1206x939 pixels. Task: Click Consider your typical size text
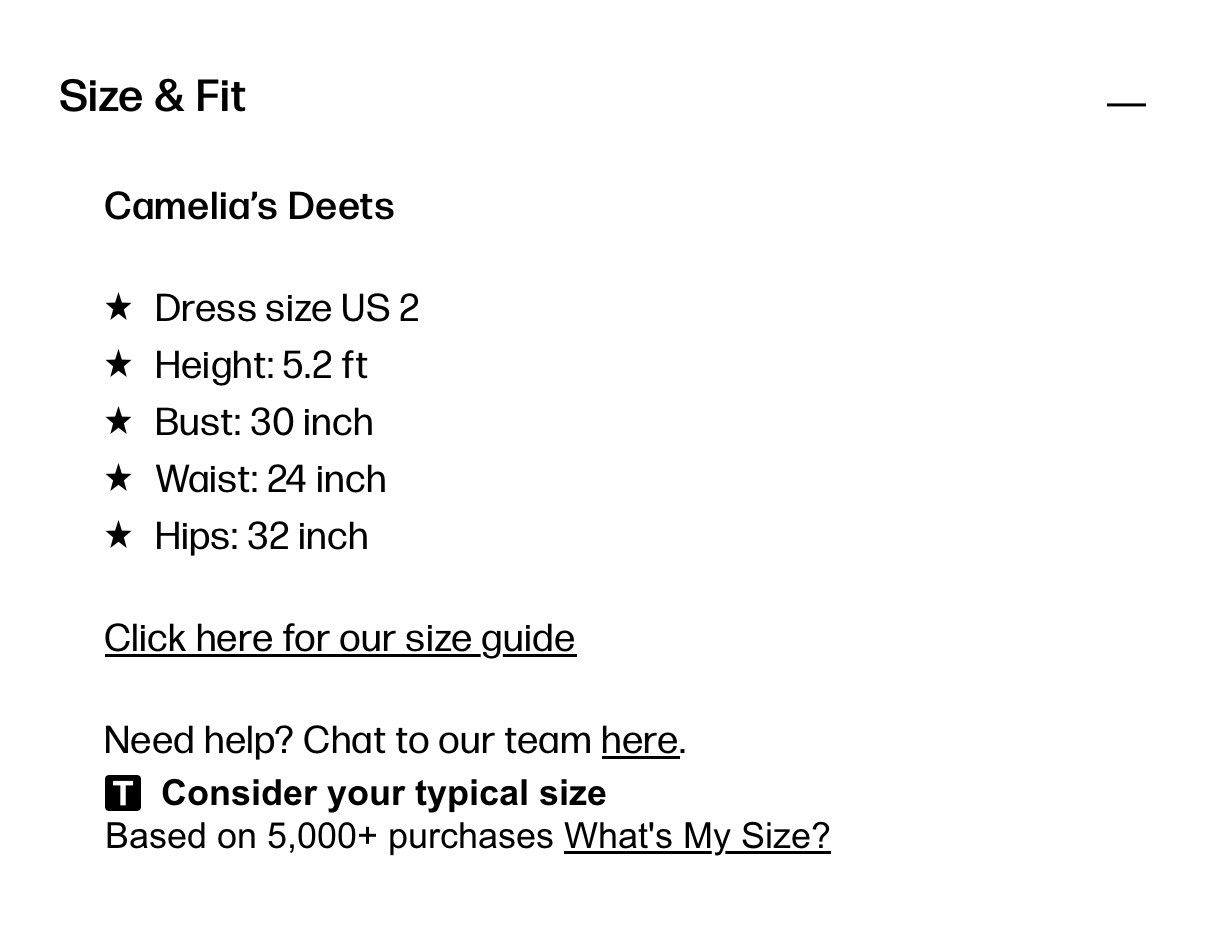[384, 793]
